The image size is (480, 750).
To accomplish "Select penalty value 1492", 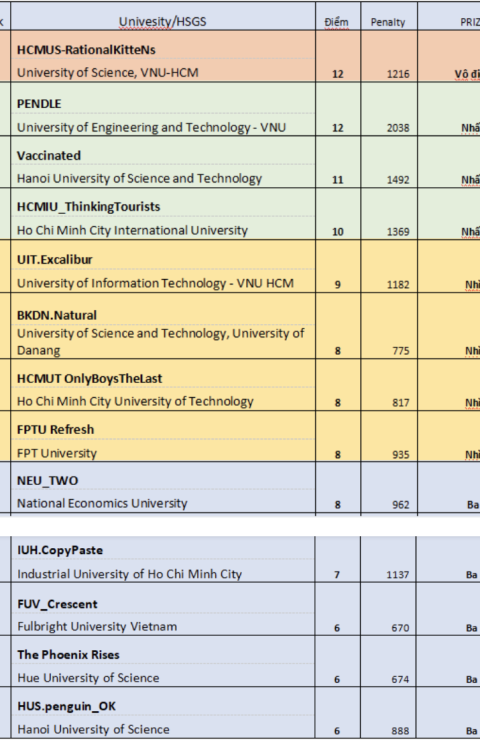I will coord(398,180).
